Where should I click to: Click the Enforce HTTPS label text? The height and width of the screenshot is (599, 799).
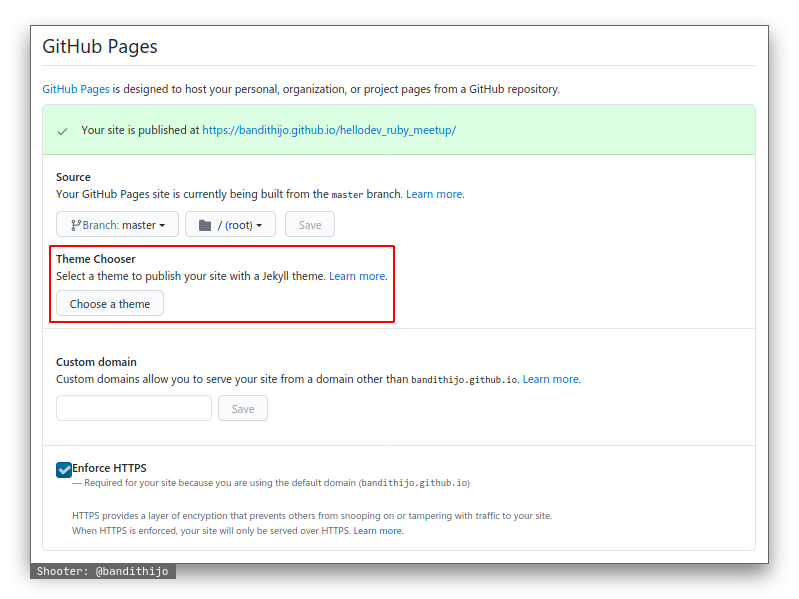tap(109, 468)
